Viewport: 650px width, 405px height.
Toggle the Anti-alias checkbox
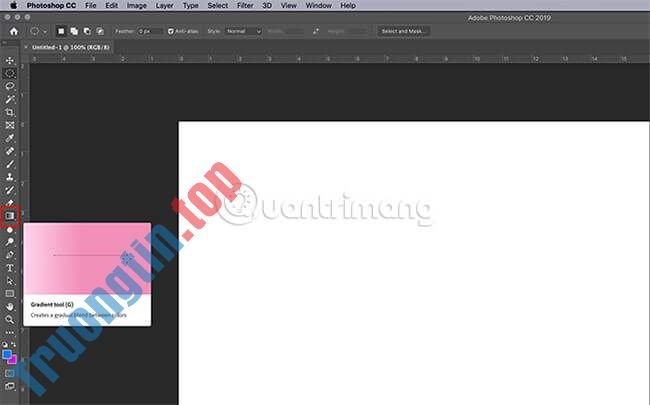click(170, 31)
